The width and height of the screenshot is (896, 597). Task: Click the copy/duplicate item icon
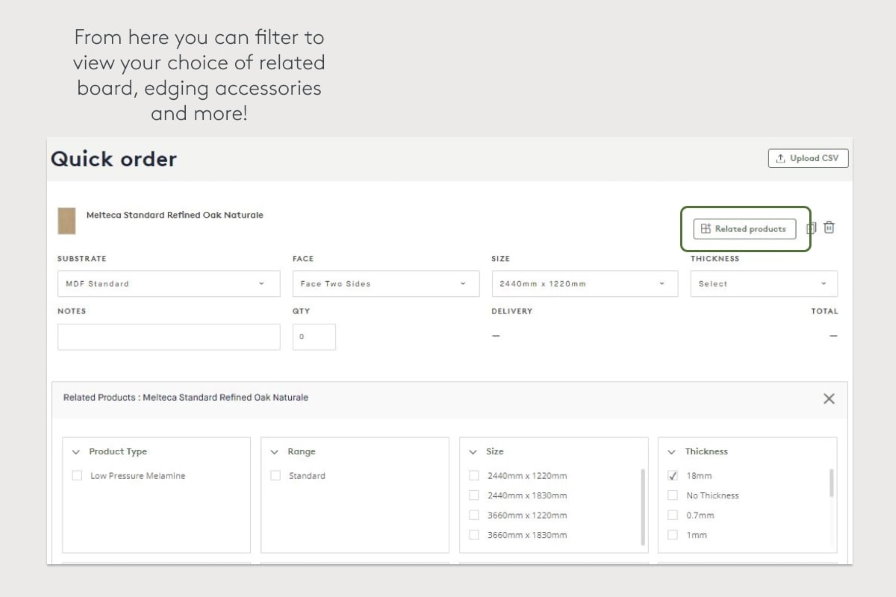tap(811, 228)
